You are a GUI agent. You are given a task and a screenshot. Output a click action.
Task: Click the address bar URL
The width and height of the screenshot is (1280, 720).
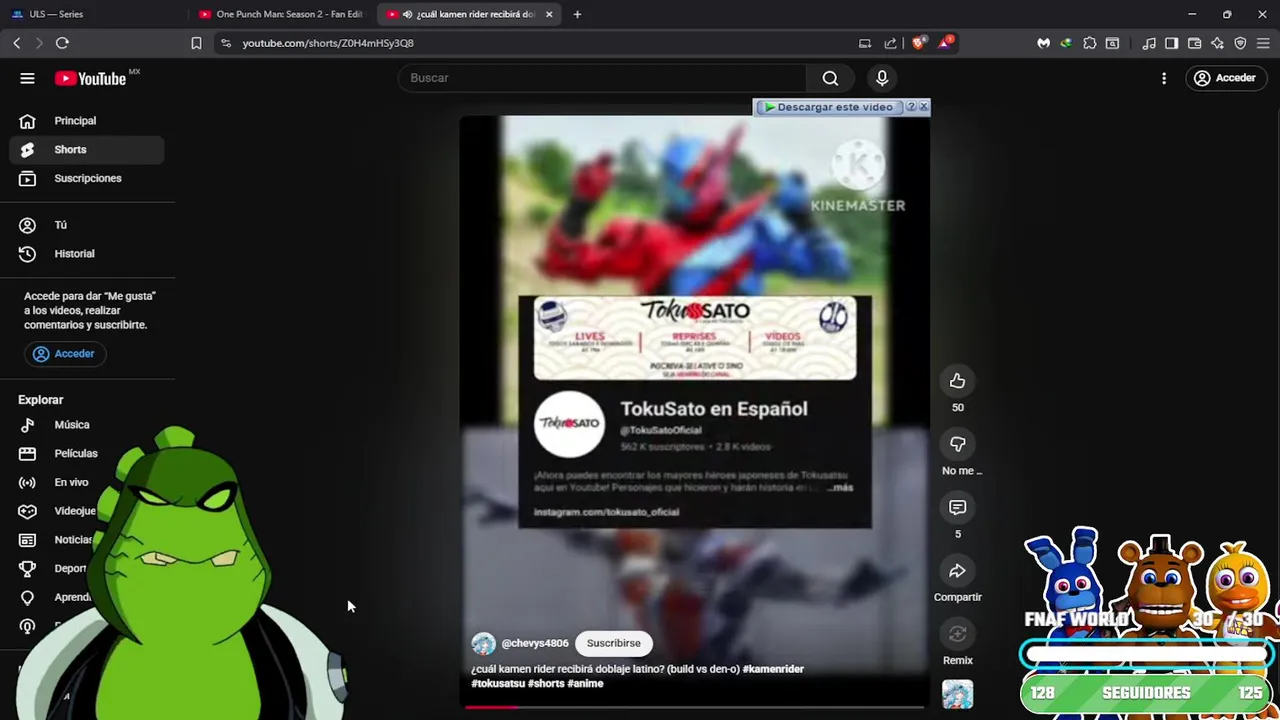click(328, 43)
